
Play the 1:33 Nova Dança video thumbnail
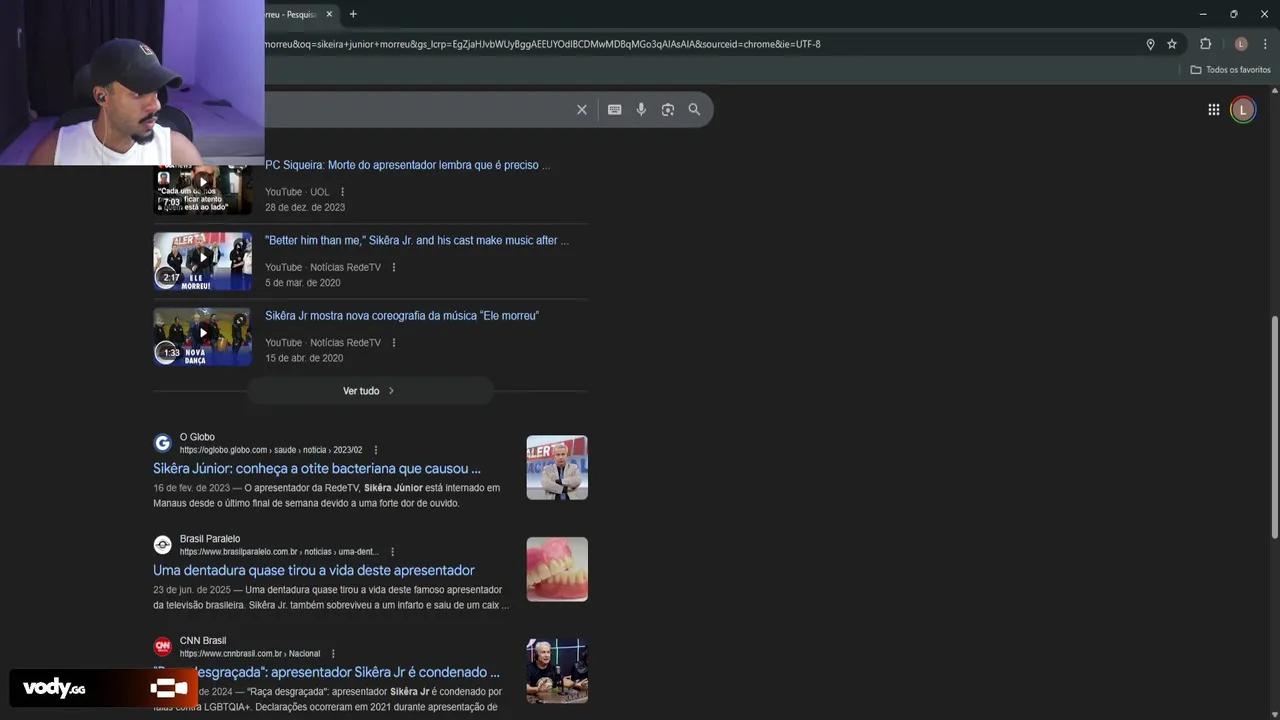203,336
